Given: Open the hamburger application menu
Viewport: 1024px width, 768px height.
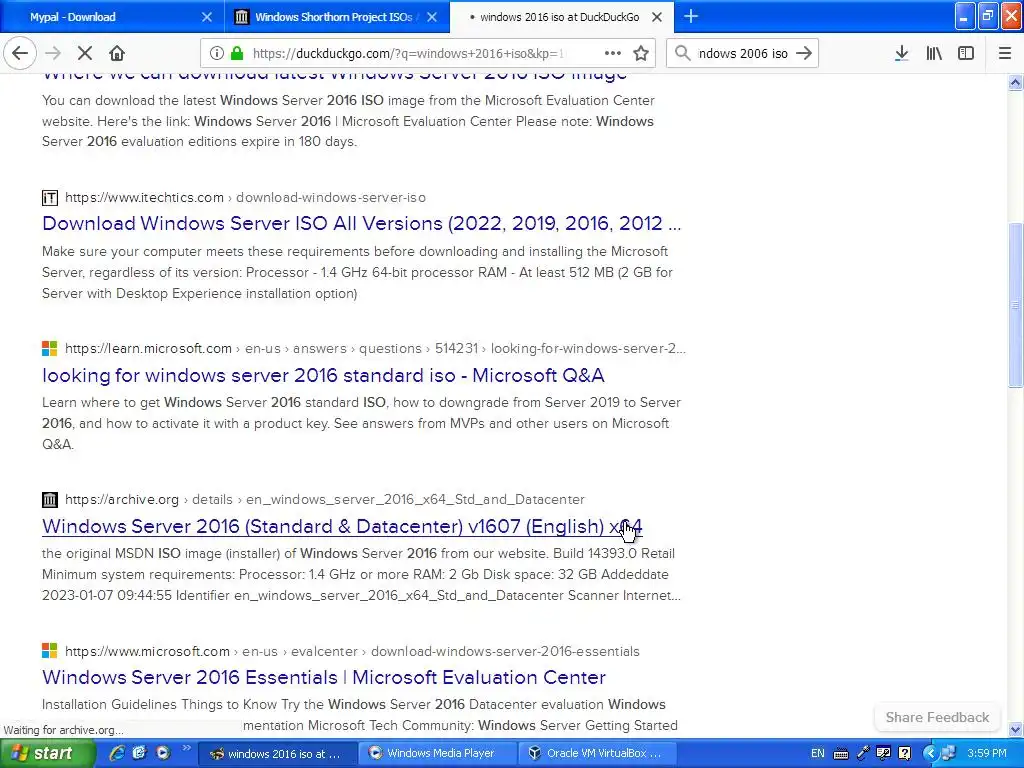Looking at the screenshot, I should [x=1005, y=54].
